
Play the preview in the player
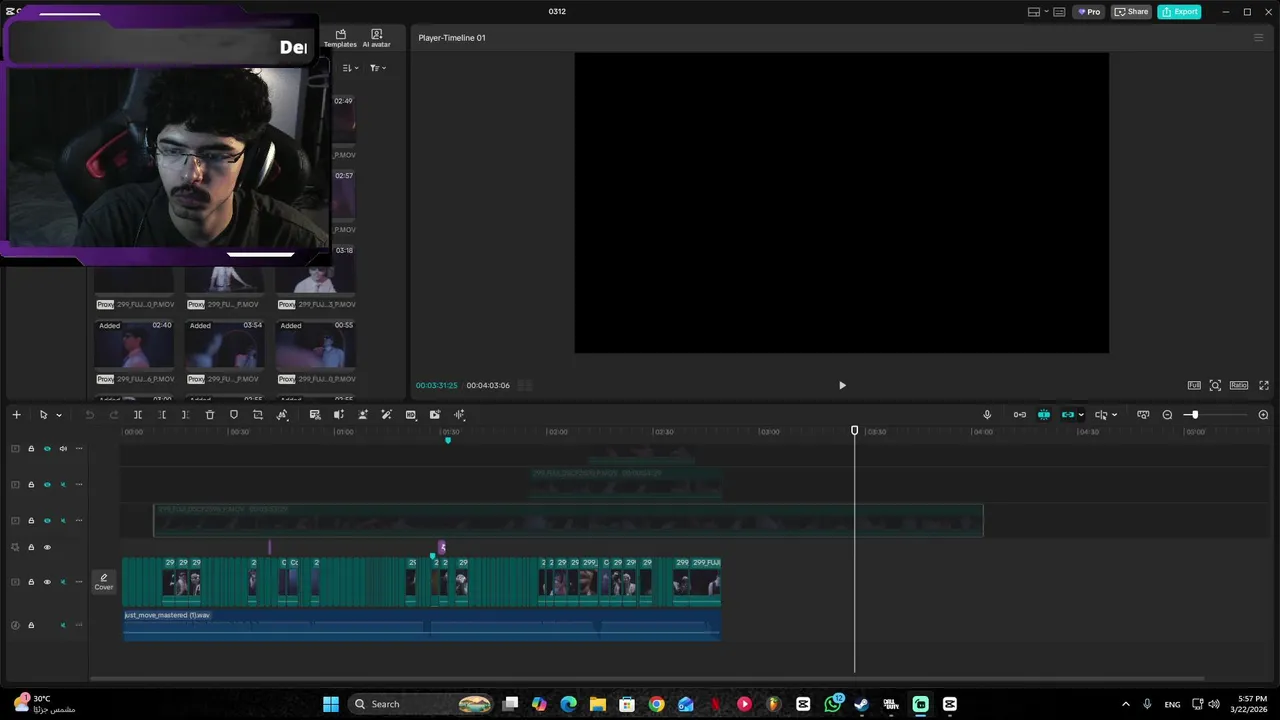coord(842,385)
